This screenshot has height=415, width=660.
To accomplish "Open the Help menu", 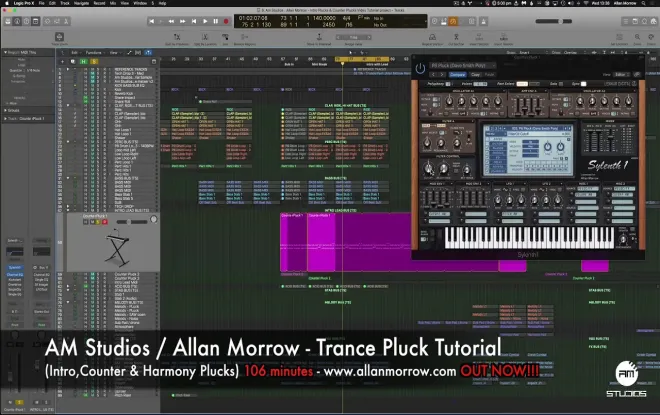I will (162, 3).
